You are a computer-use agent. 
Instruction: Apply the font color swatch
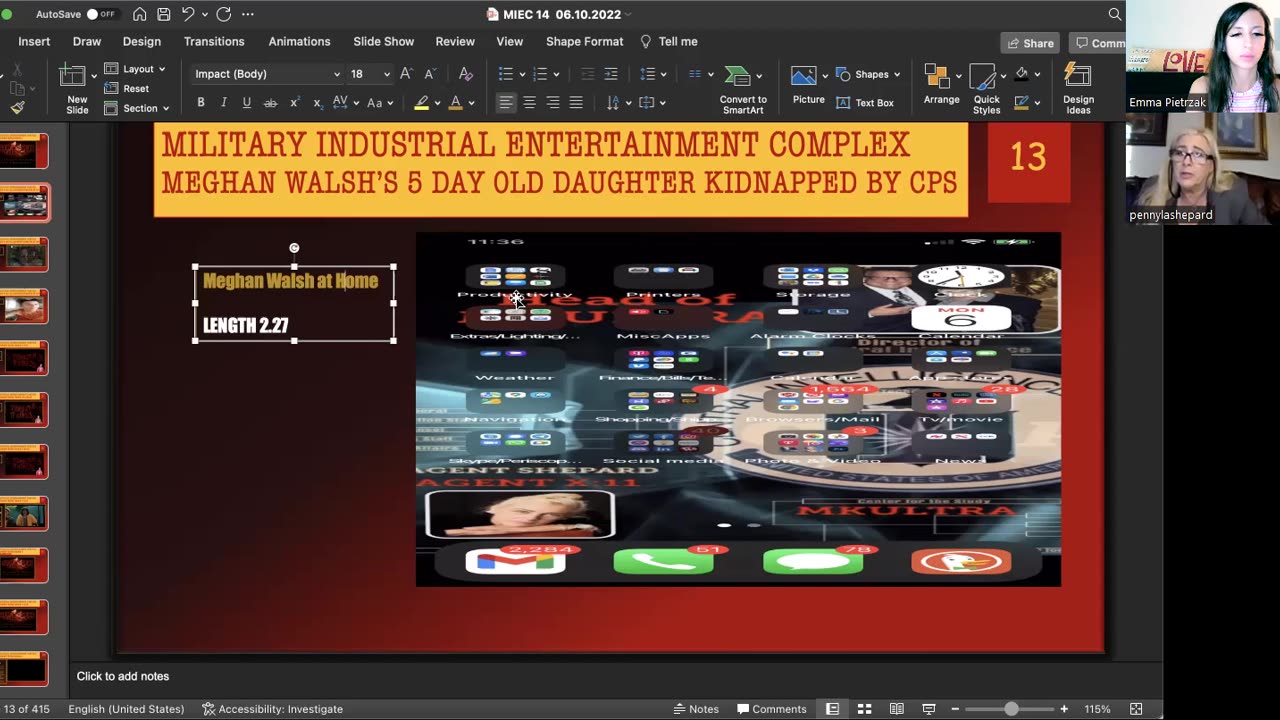click(x=456, y=102)
